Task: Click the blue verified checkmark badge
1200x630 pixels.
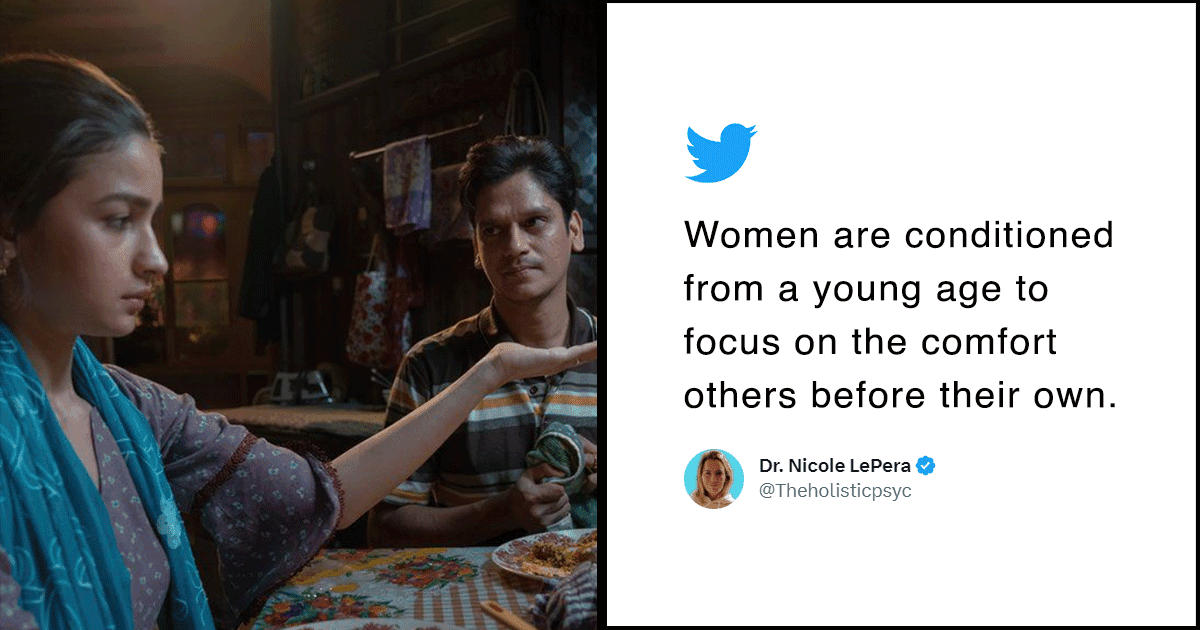Action: pyautogui.click(x=926, y=466)
